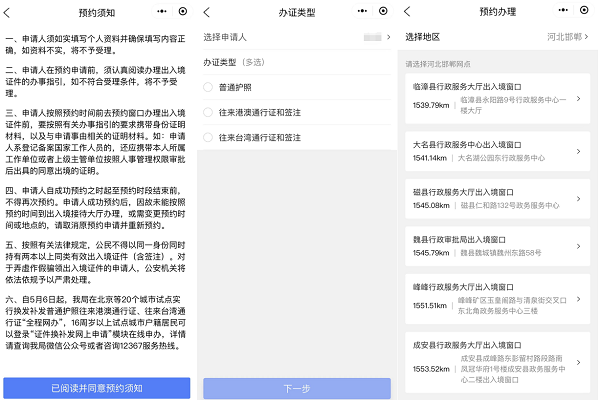Click distance 1553.52km text

(431, 369)
